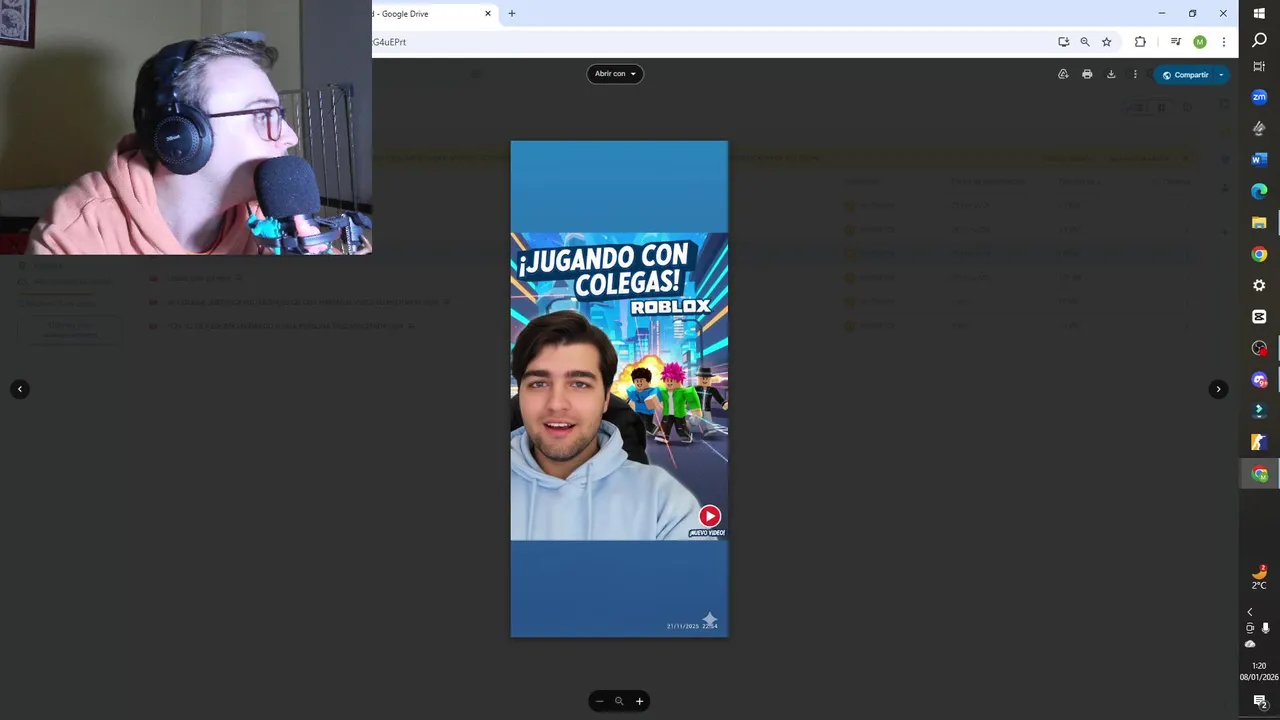This screenshot has height=720, width=1280.
Task: Zoom out with the minus button
Action: coord(599,701)
